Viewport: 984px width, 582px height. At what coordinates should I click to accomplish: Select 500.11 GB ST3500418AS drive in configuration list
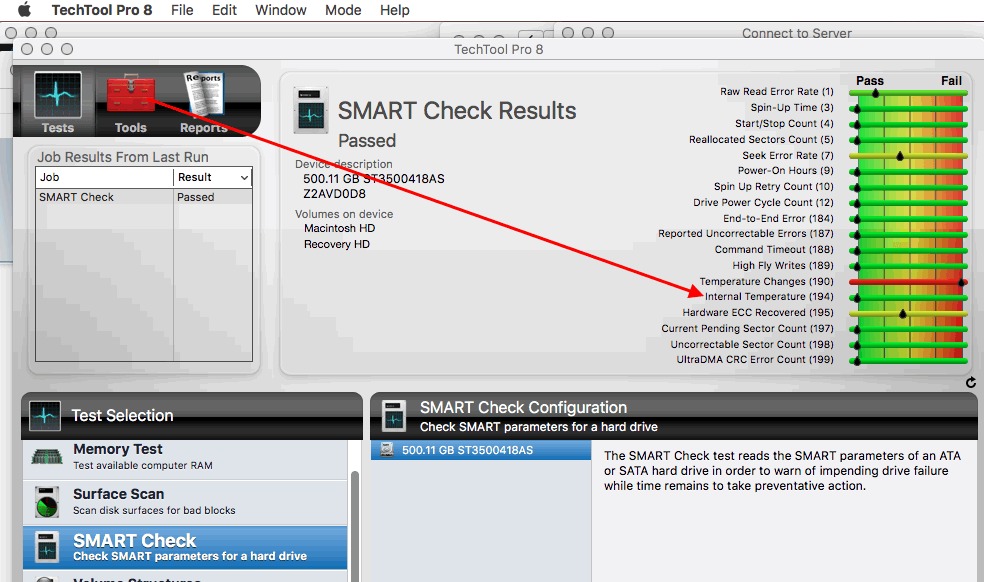[481, 450]
